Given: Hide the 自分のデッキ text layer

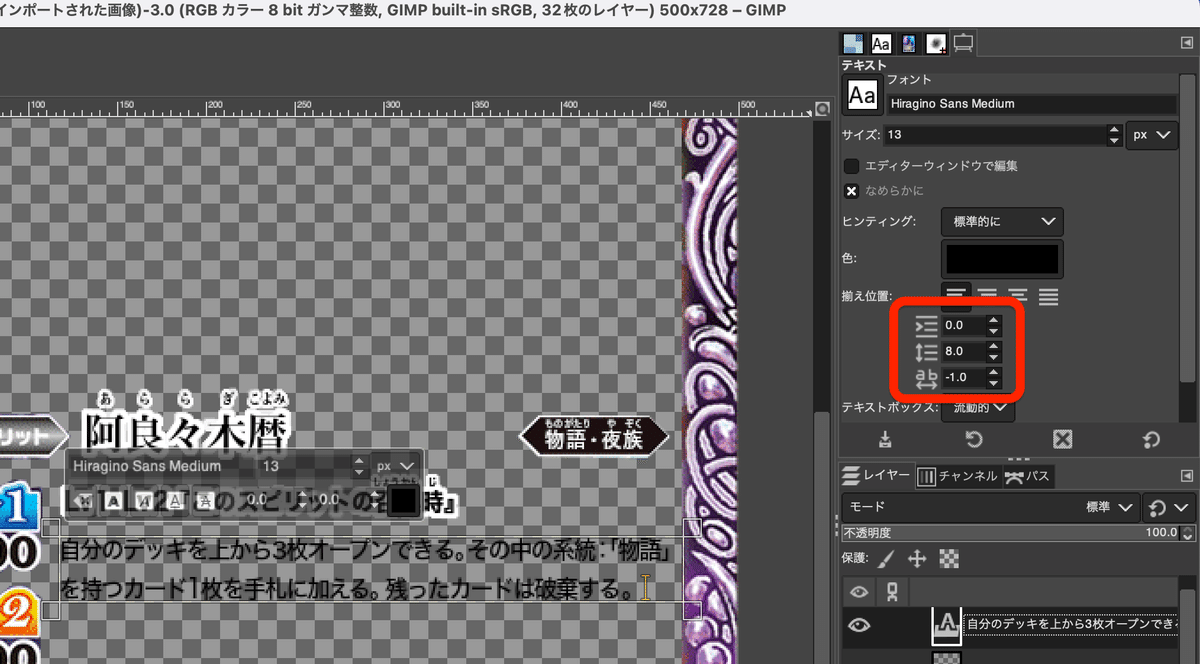Looking at the screenshot, I should (x=859, y=626).
